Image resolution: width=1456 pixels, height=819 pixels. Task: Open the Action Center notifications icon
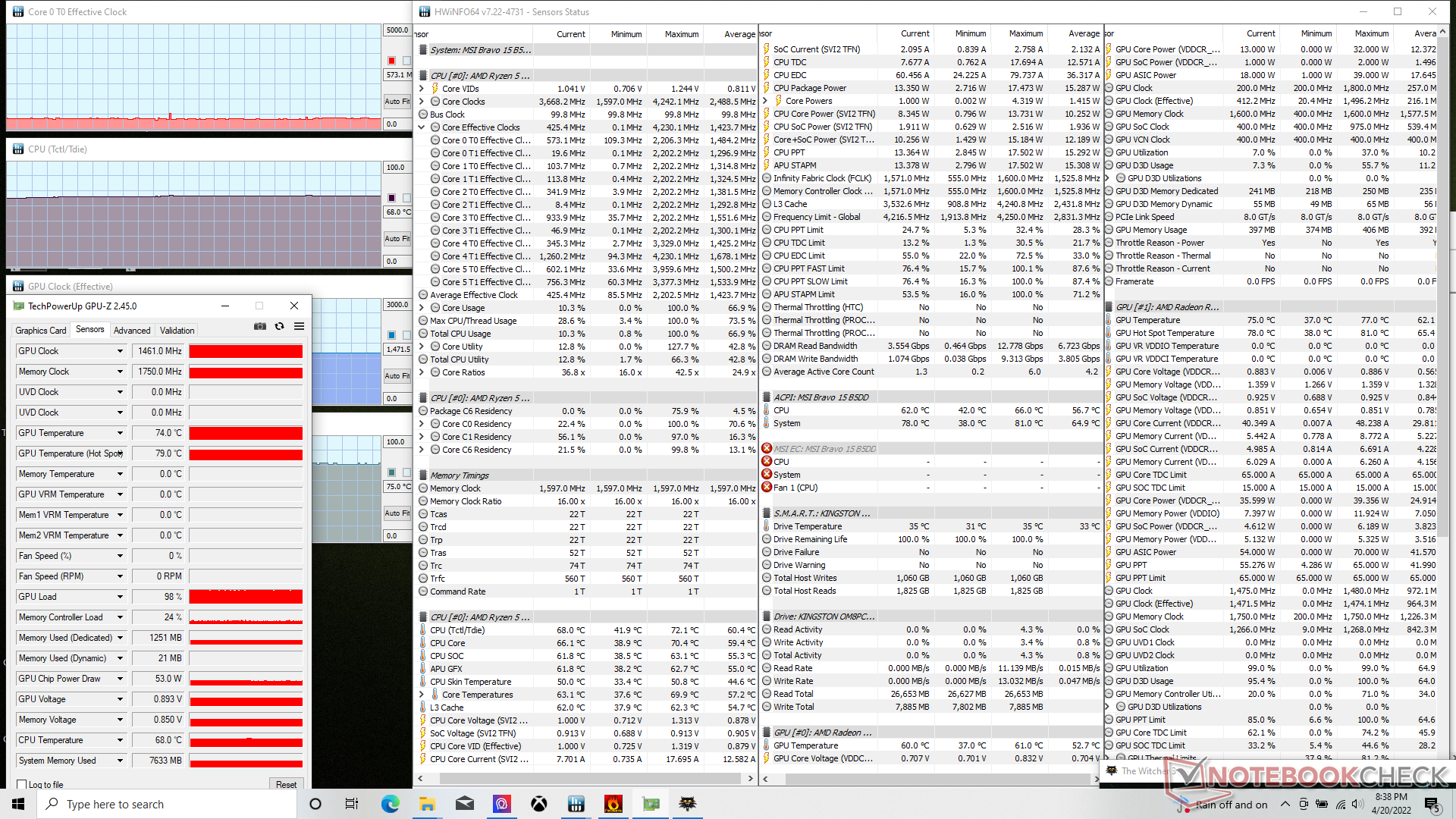click(x=1431, y=804)
